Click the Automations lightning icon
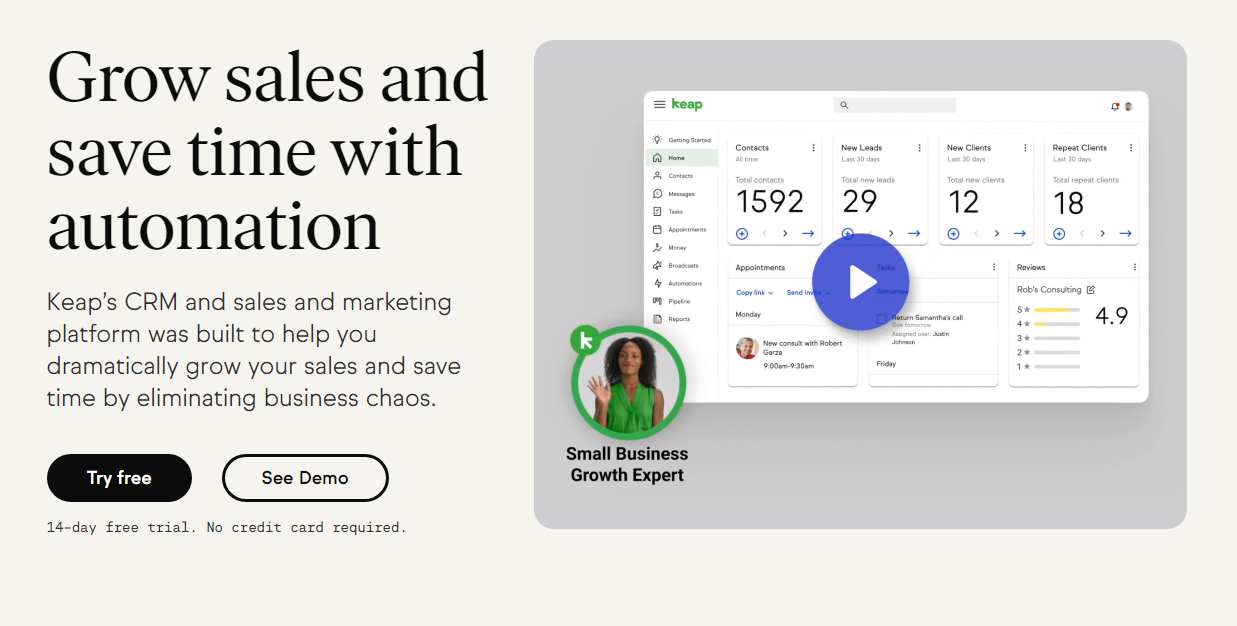This screenshot has width=1237, height=626. (657, 283)
